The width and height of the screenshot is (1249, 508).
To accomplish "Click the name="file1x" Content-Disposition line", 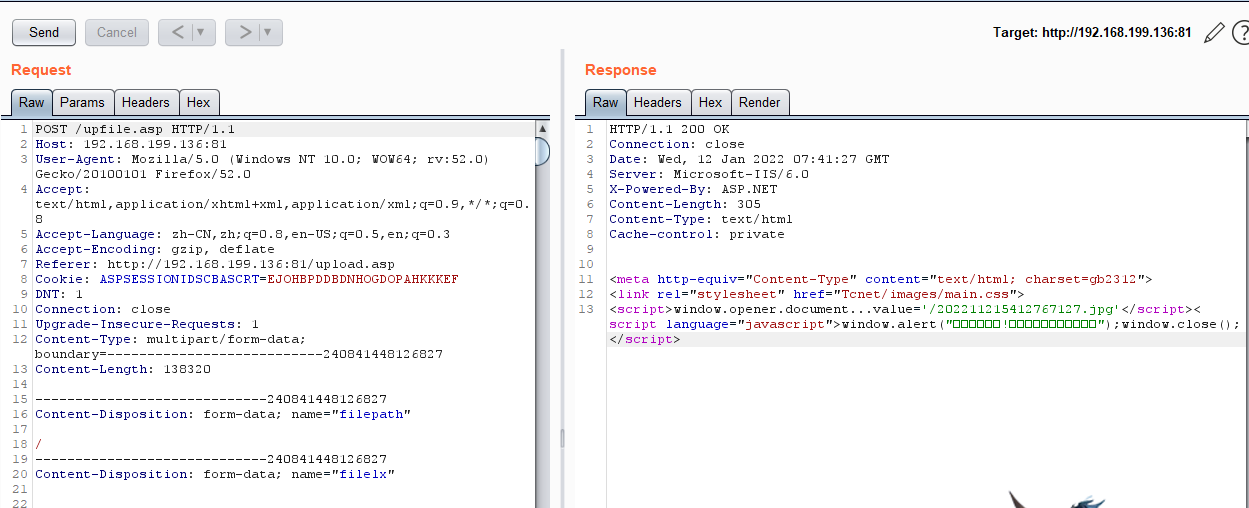I will tap(215, 474).
